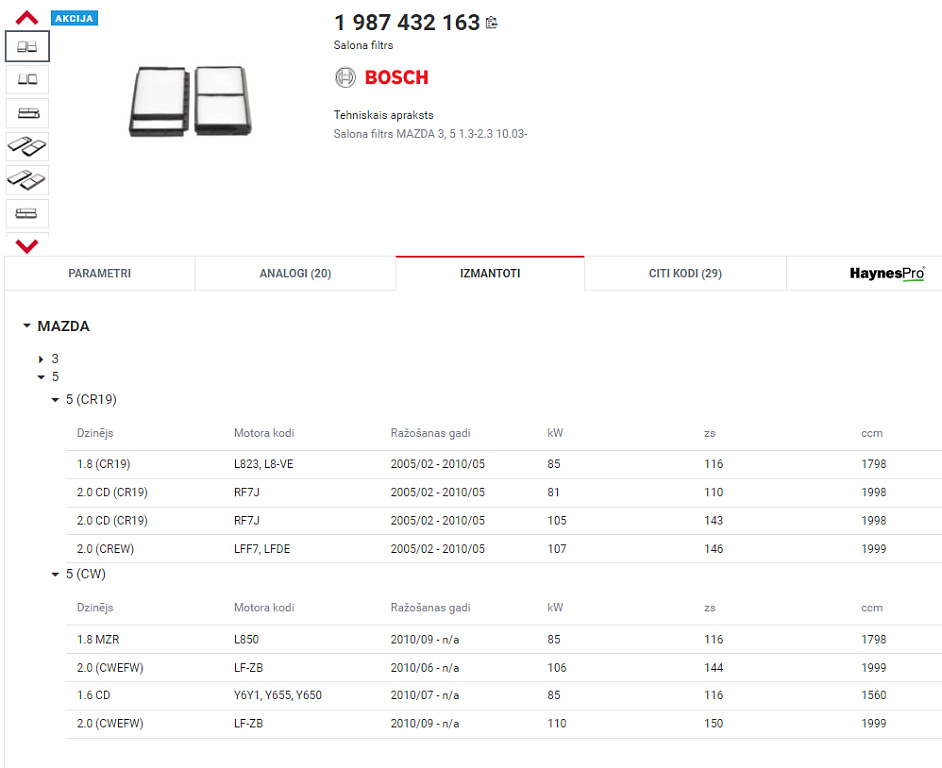Collapse the 5 (CW) section
This screenshot has height=768, width=942.
[56, 575]
